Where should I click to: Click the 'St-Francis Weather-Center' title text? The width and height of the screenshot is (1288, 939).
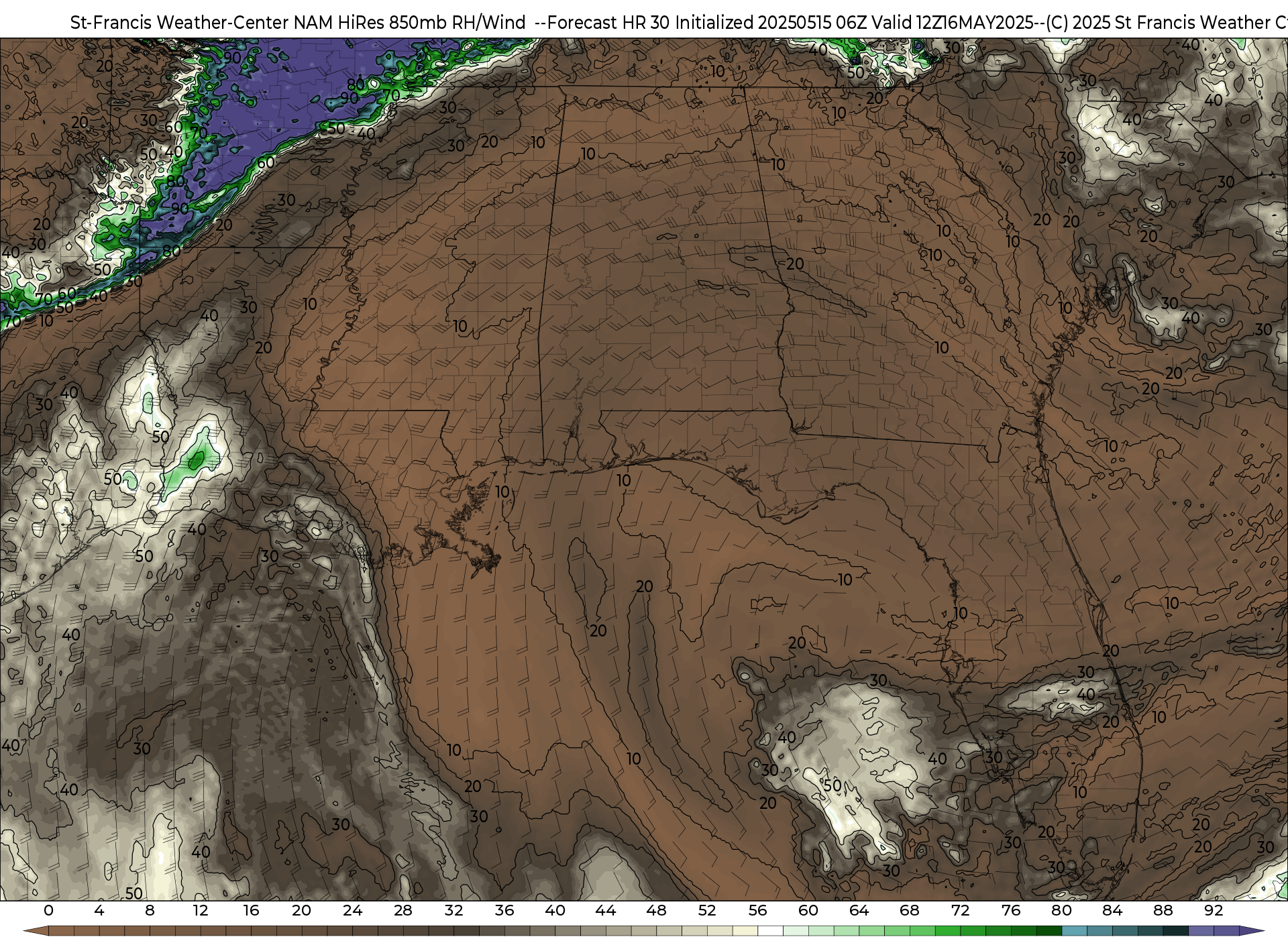click(x=179, y=22)
